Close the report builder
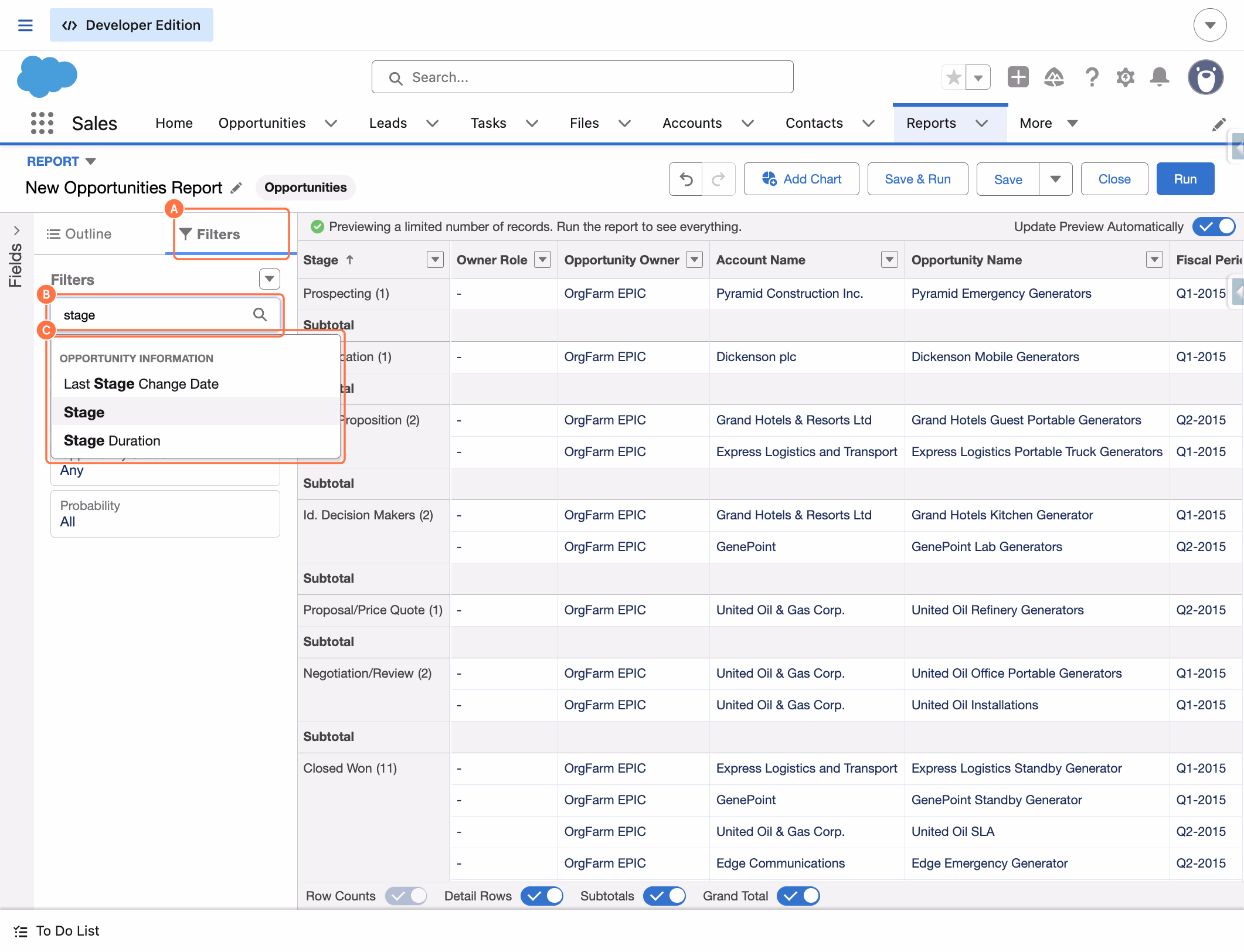Screen dimensions: 1244x952 click(x=1114, y=179)
